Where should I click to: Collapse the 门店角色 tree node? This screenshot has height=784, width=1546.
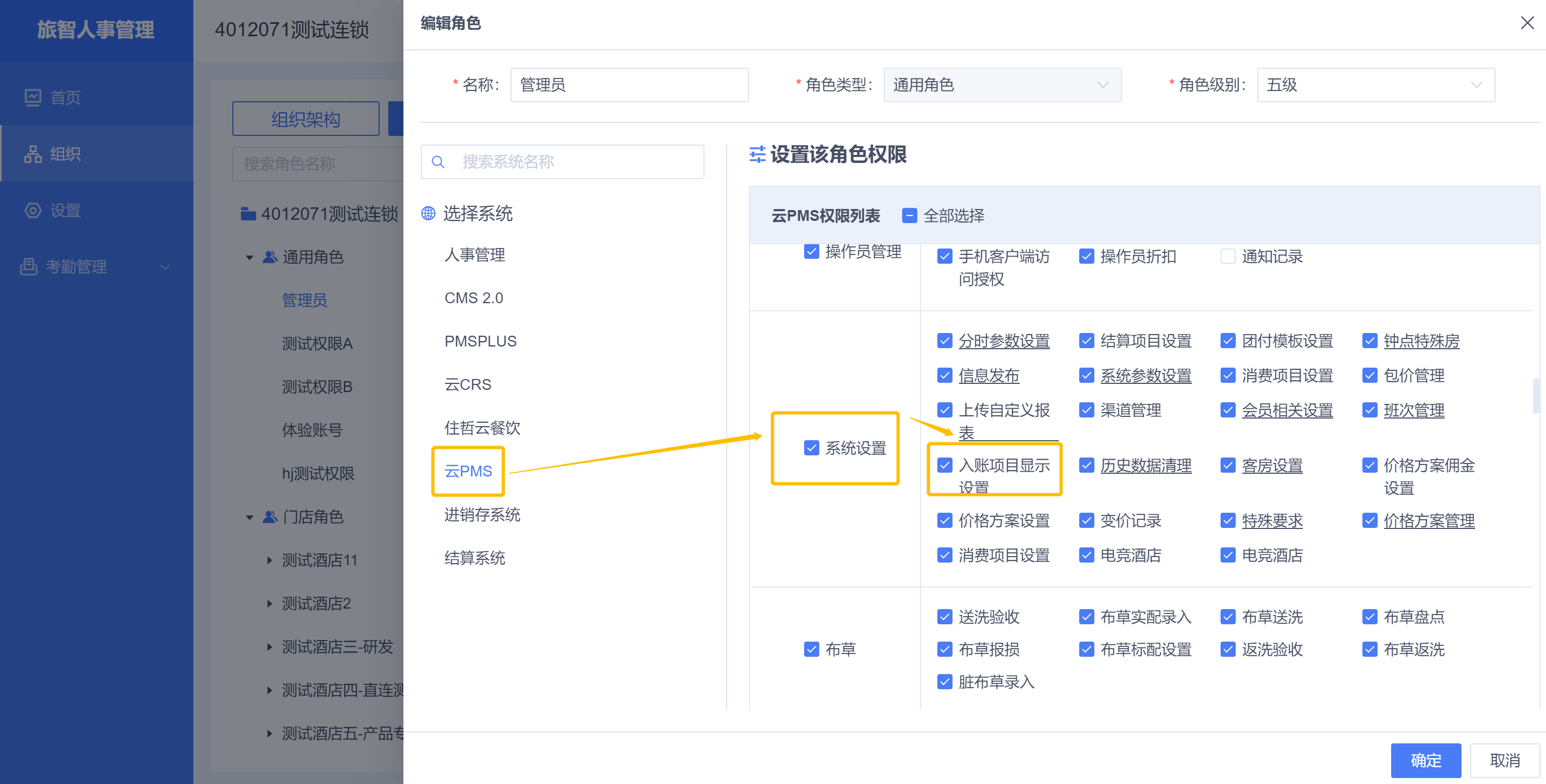[250, 518]
